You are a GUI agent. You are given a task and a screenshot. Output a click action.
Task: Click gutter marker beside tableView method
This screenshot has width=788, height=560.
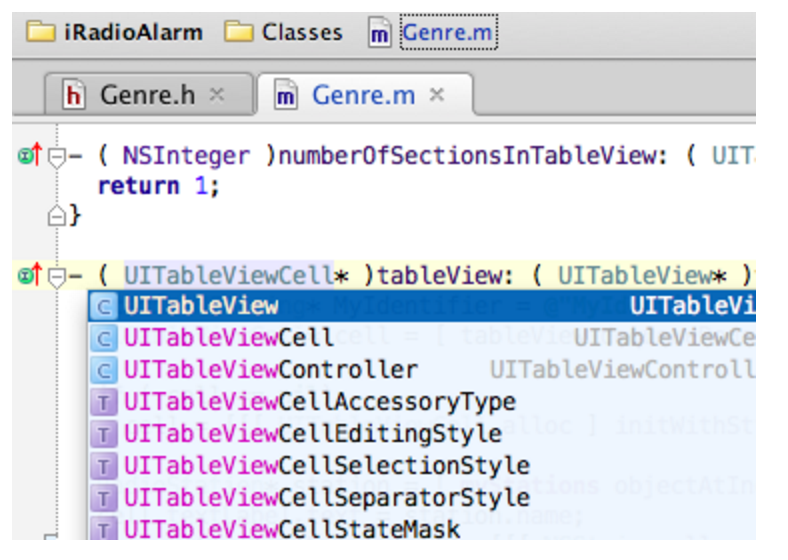point(30,275)
